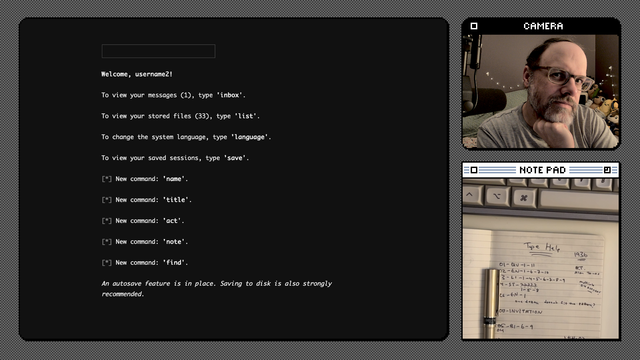This screenshot has height=360, width=640.
Task: Click the 'language' system language line
Action: 186,137
